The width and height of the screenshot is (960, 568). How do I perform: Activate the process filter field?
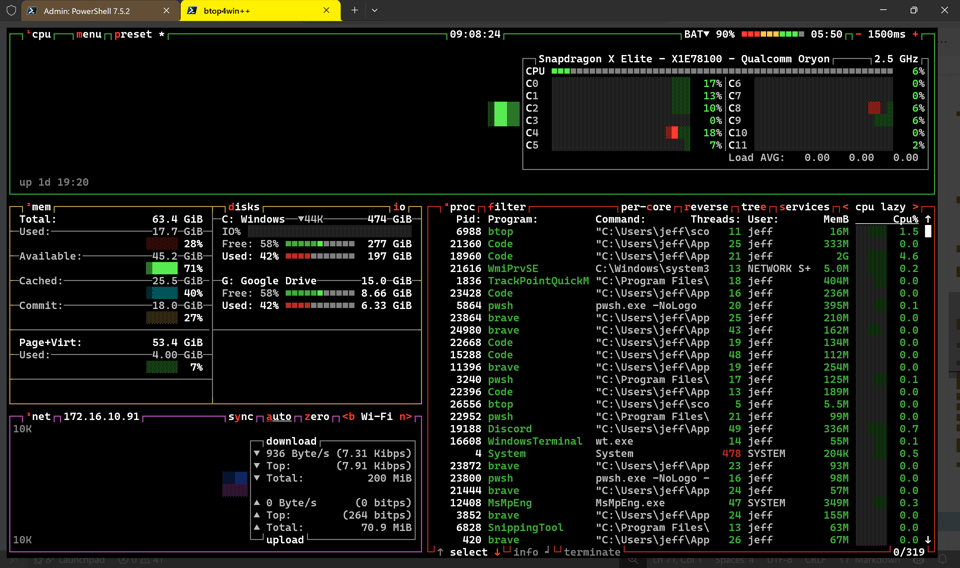507,207
